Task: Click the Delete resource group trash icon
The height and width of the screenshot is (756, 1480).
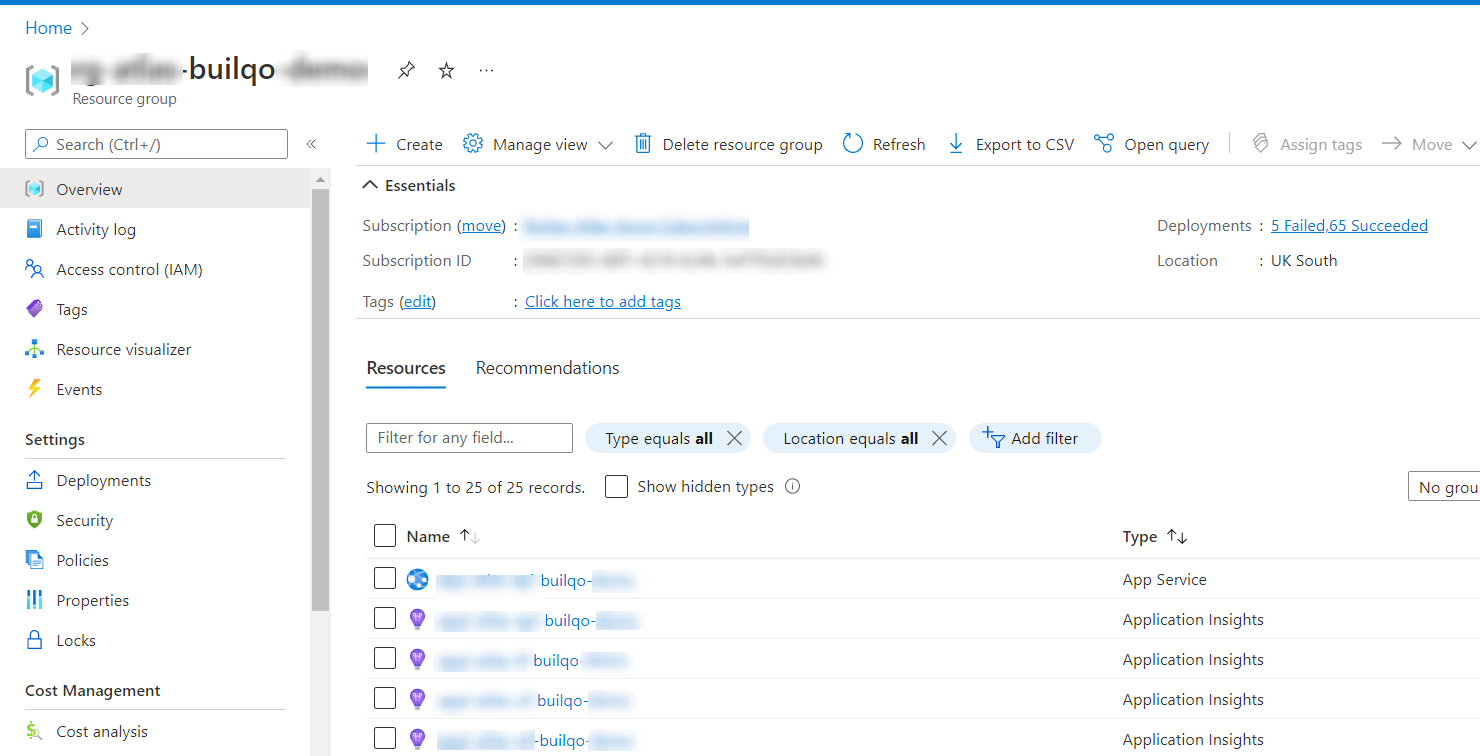Action: pos(643,144)
